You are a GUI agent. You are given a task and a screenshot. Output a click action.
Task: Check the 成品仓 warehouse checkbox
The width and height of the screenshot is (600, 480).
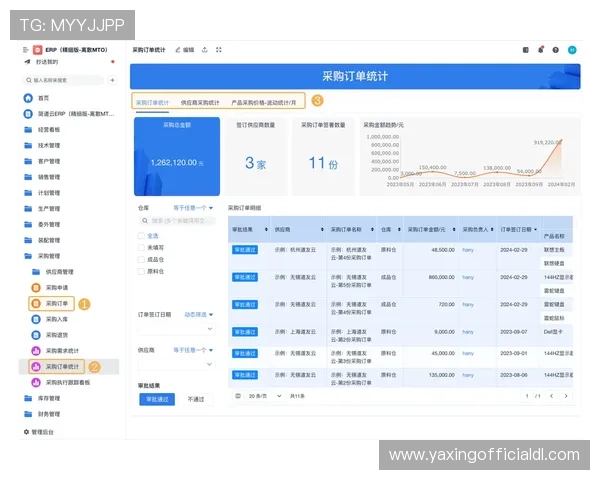[x=141, y=260]
